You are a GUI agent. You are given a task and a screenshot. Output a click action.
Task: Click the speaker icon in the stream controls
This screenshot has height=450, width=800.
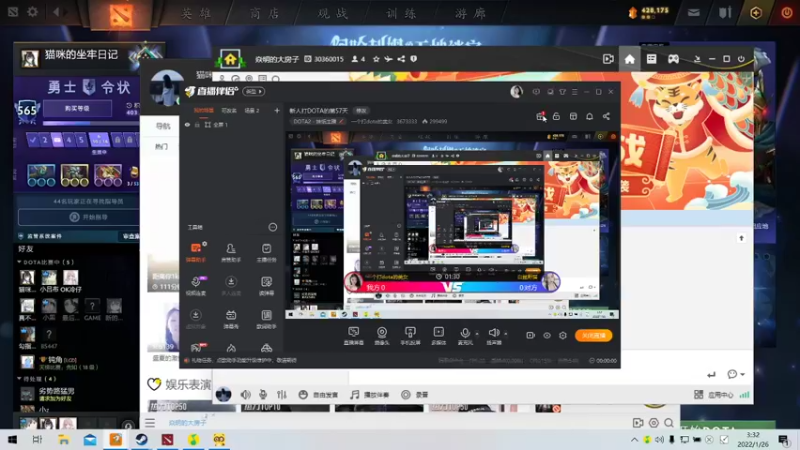pyautogui.click(x=493, y=333)
